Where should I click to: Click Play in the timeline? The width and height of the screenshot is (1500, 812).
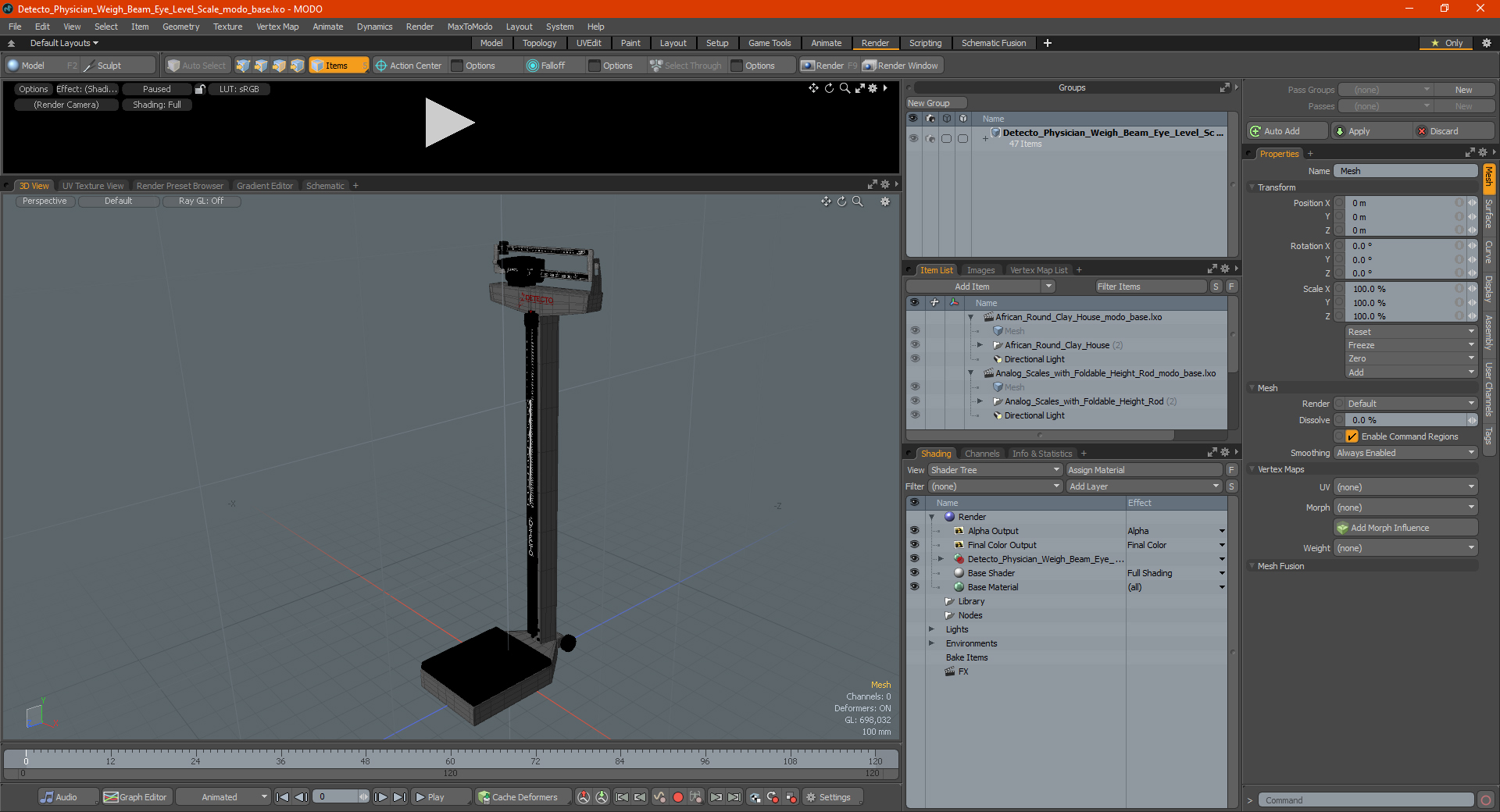point(441,797)
